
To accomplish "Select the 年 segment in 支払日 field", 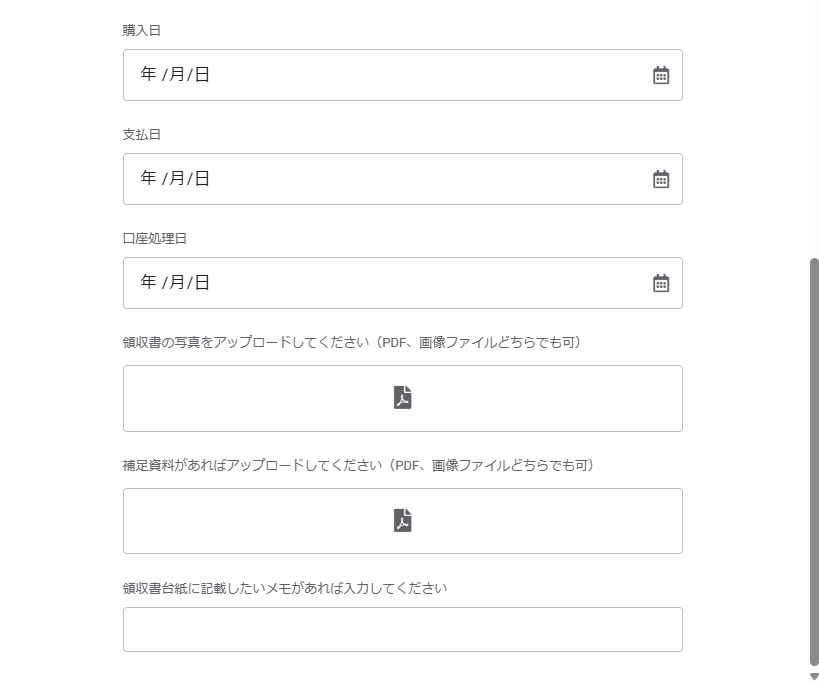I will click(x=148, y=178).
